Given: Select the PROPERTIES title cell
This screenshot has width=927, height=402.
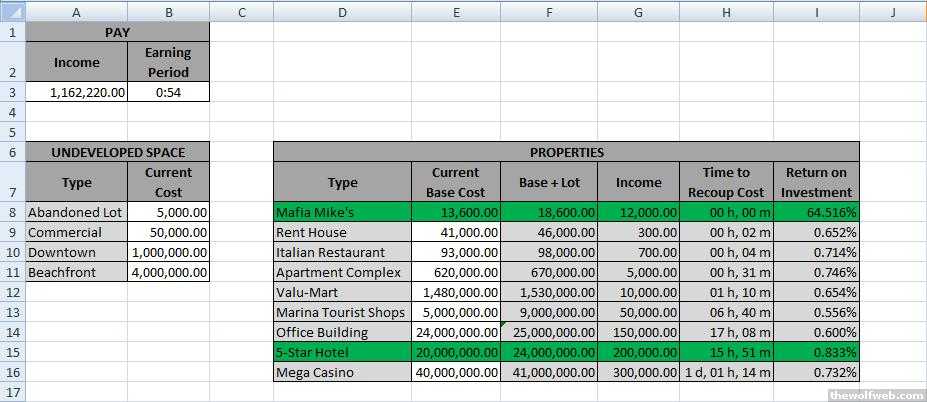Looking at the screenshot, I should tap(566, 152).
